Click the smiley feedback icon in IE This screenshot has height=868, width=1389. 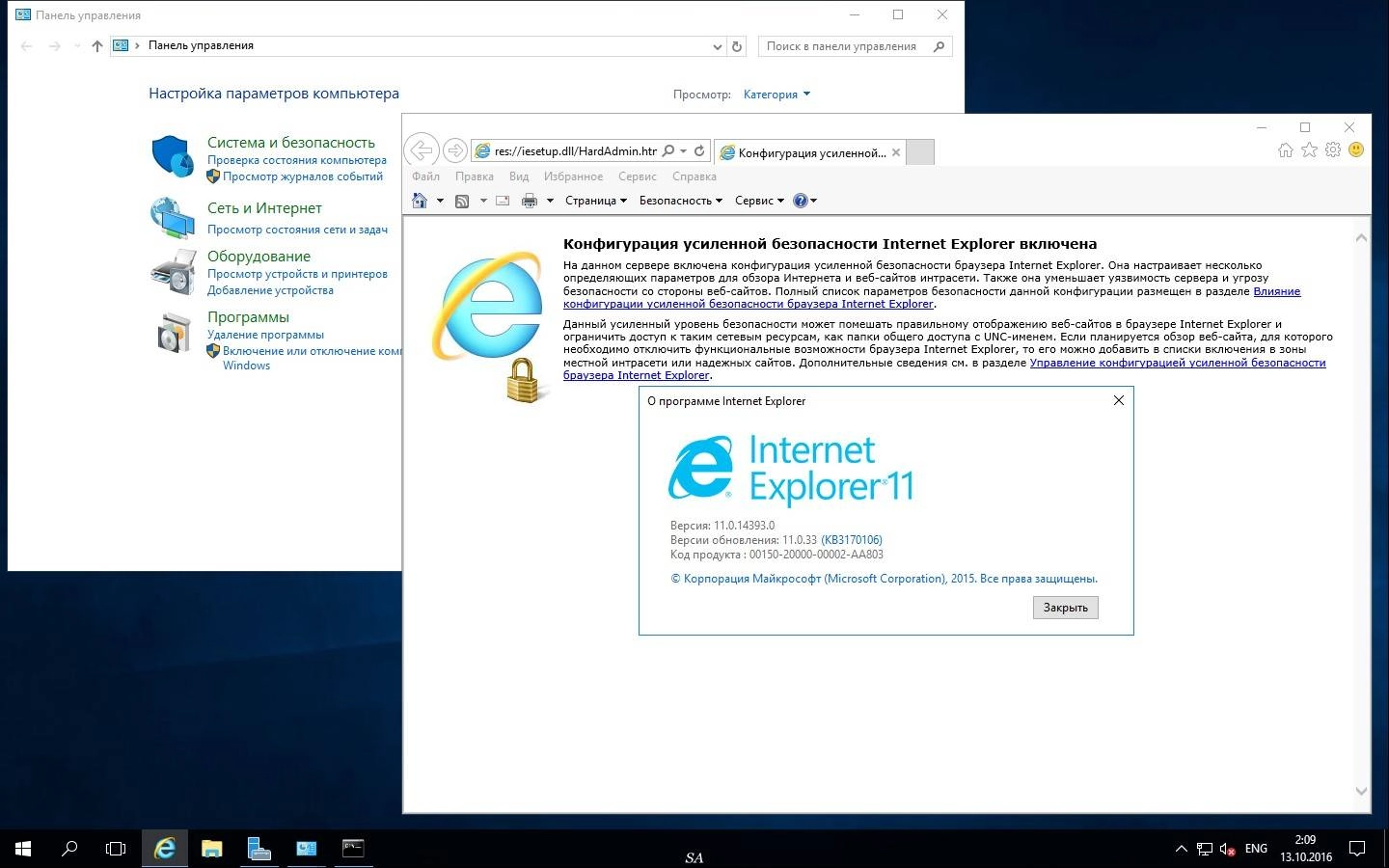[x=1356, y=150]
